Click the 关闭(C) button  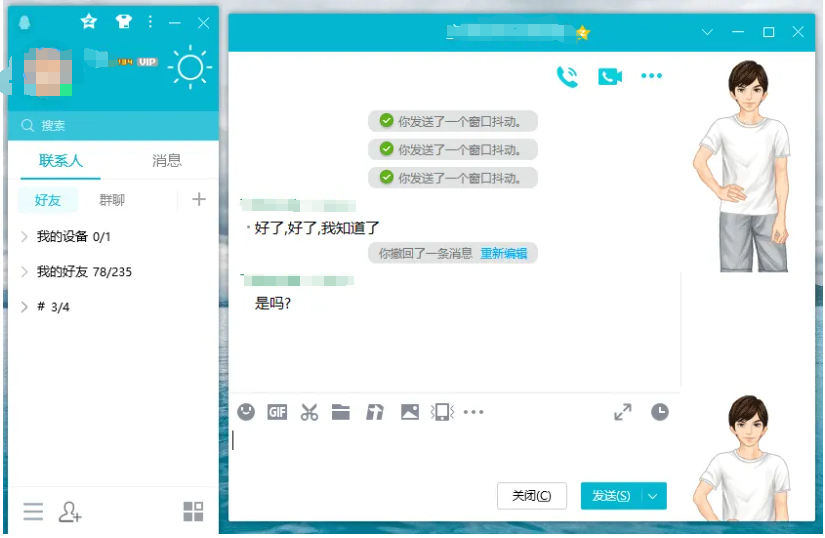[532, 496]
